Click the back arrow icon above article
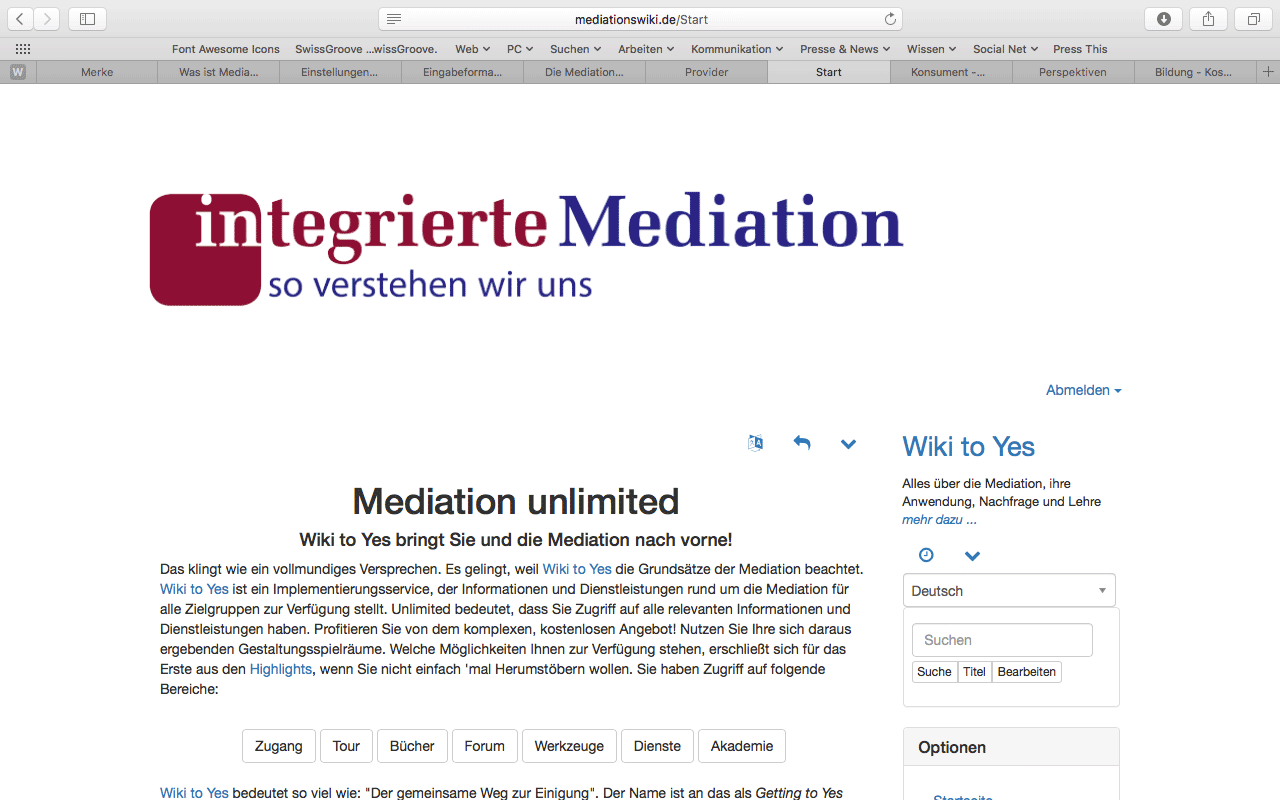 click(802, 443)
